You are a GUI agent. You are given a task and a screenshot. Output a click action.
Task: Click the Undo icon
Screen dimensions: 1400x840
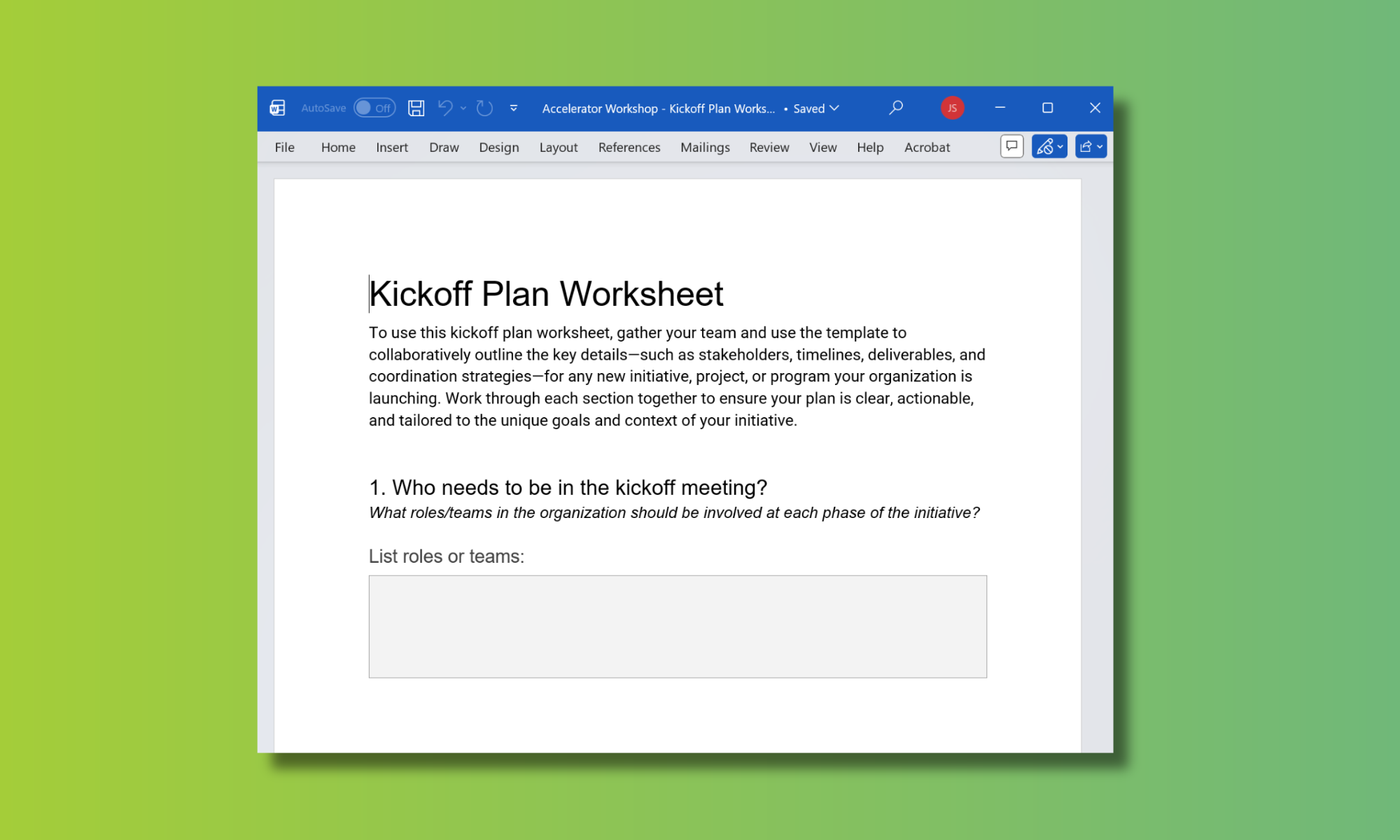click(x=446, y=108)
